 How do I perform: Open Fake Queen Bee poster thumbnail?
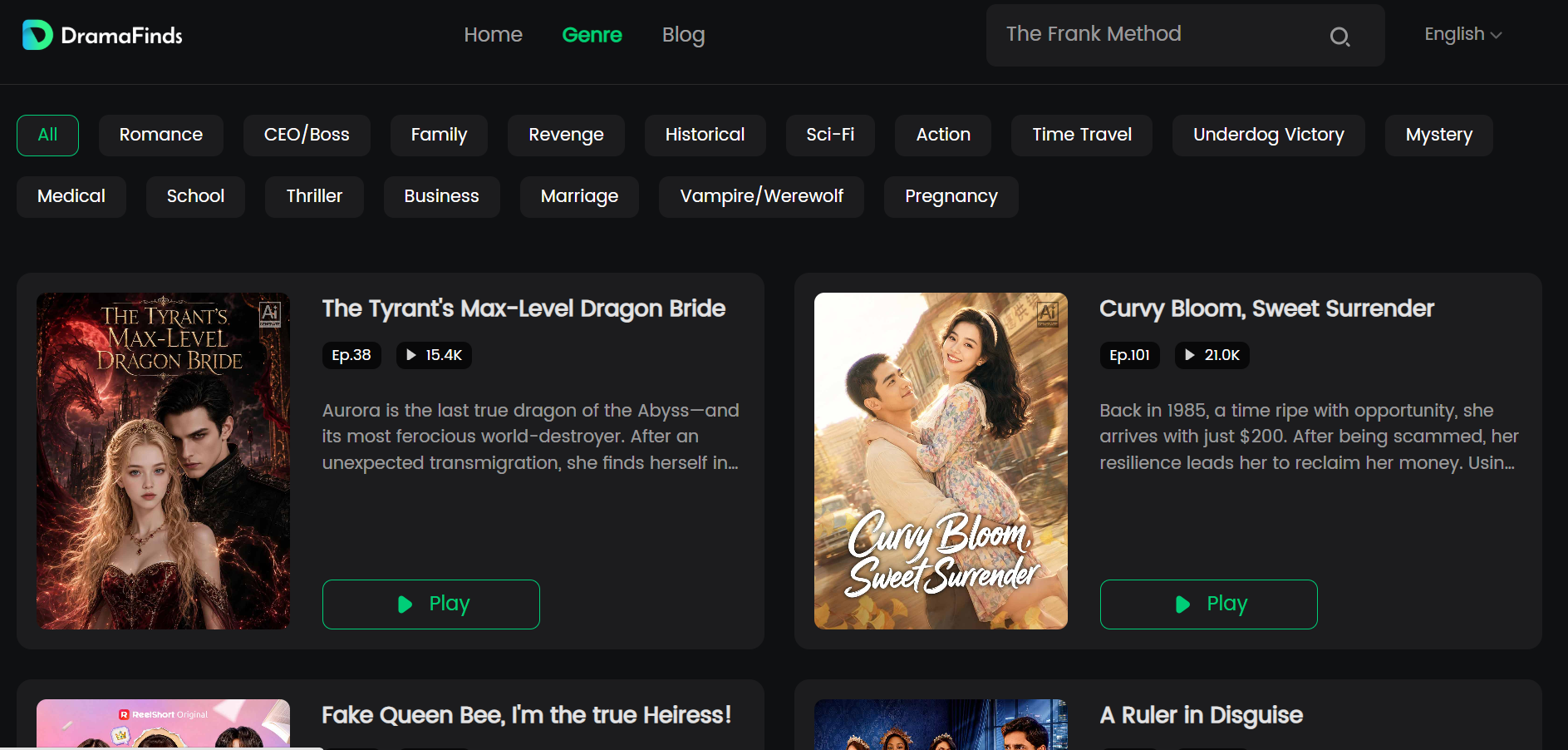coord(163,724)
